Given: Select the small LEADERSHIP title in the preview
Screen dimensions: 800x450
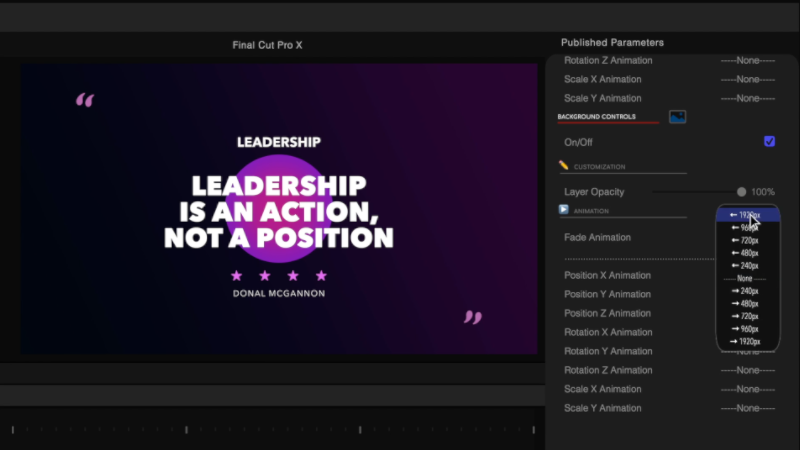Looking at the screenshot, I should 279,142.
